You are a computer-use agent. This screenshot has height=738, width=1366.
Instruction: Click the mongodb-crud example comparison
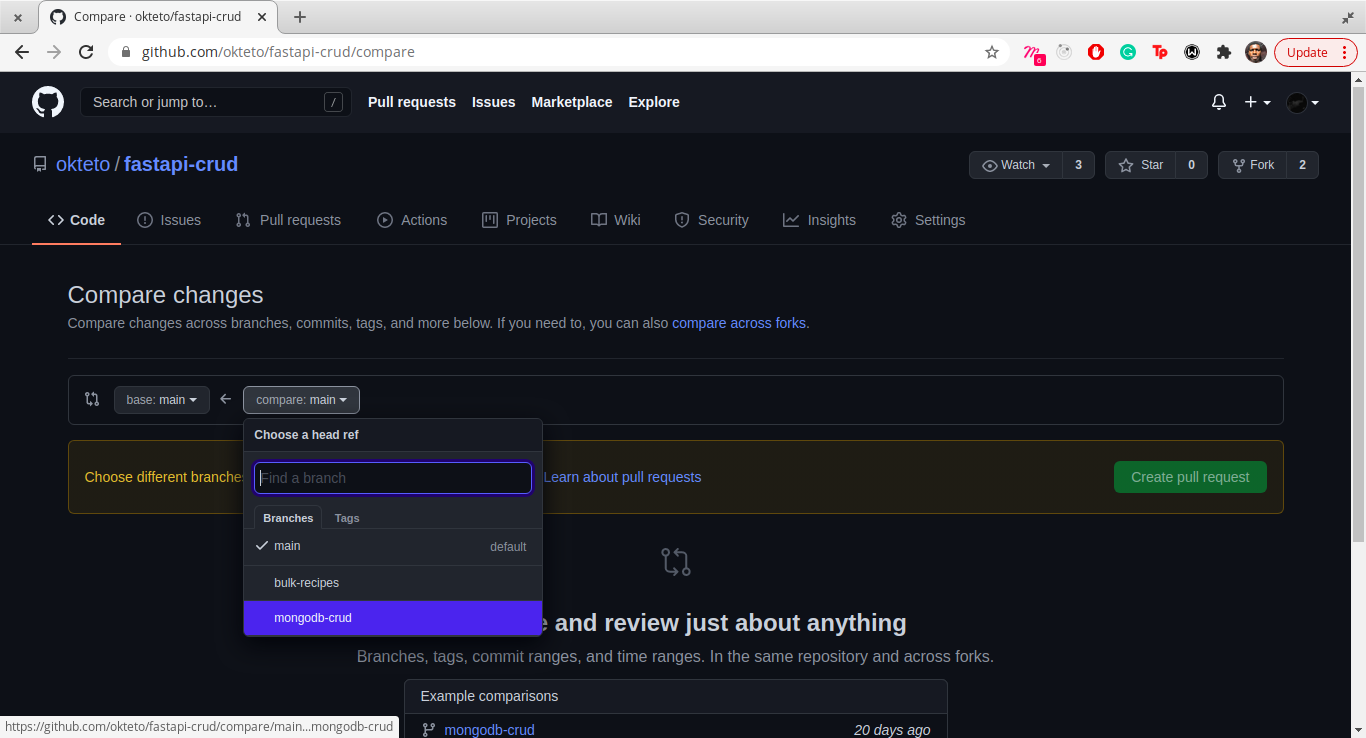489,730
